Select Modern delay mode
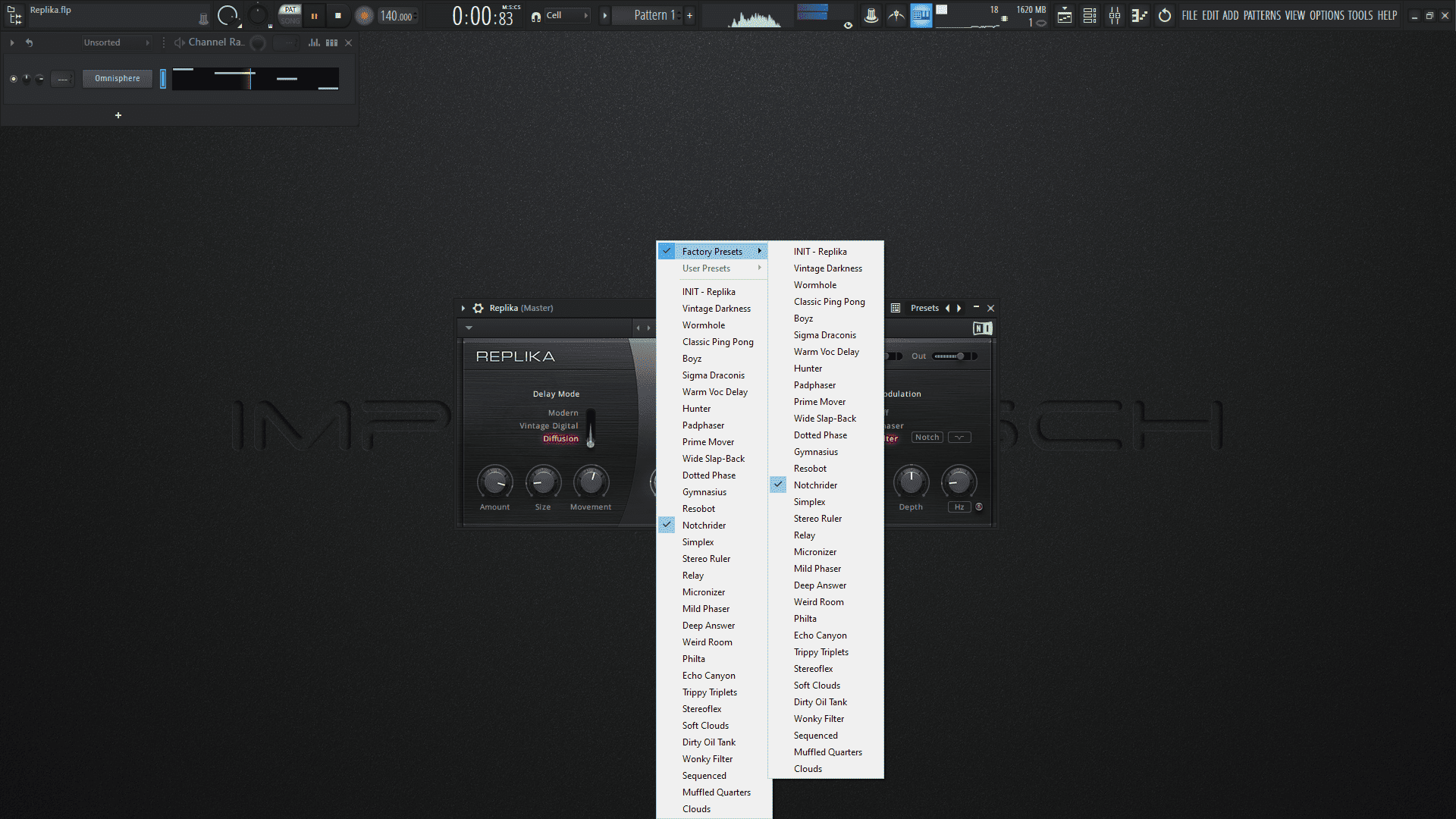 coord(563,413)
